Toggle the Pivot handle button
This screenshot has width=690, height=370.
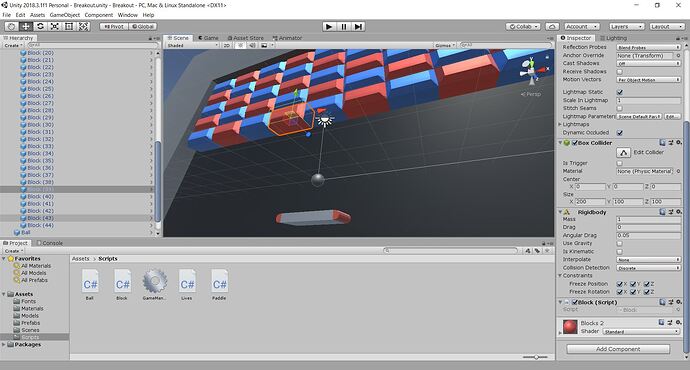coord(114,26)
